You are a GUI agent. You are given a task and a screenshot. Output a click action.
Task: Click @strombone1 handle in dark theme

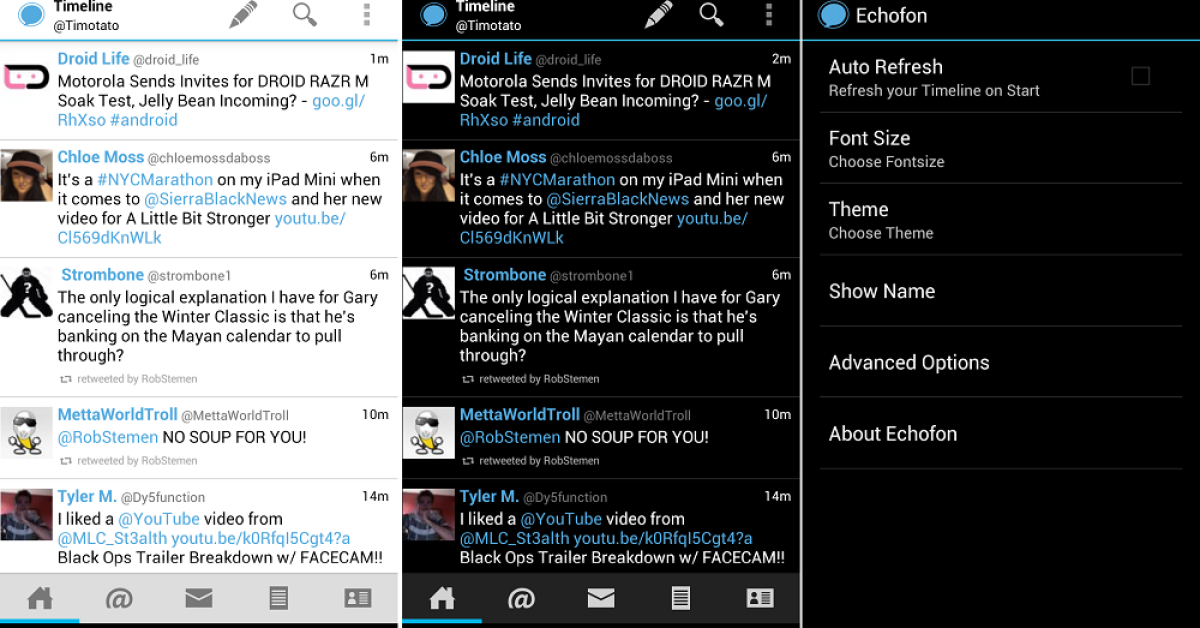(x=592, y=276)
